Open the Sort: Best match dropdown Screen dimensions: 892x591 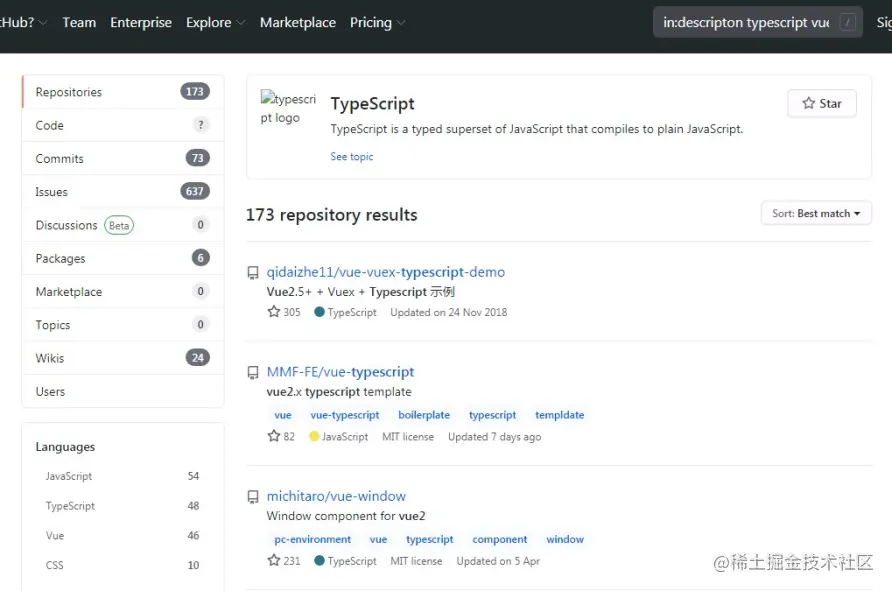(816, 213)
